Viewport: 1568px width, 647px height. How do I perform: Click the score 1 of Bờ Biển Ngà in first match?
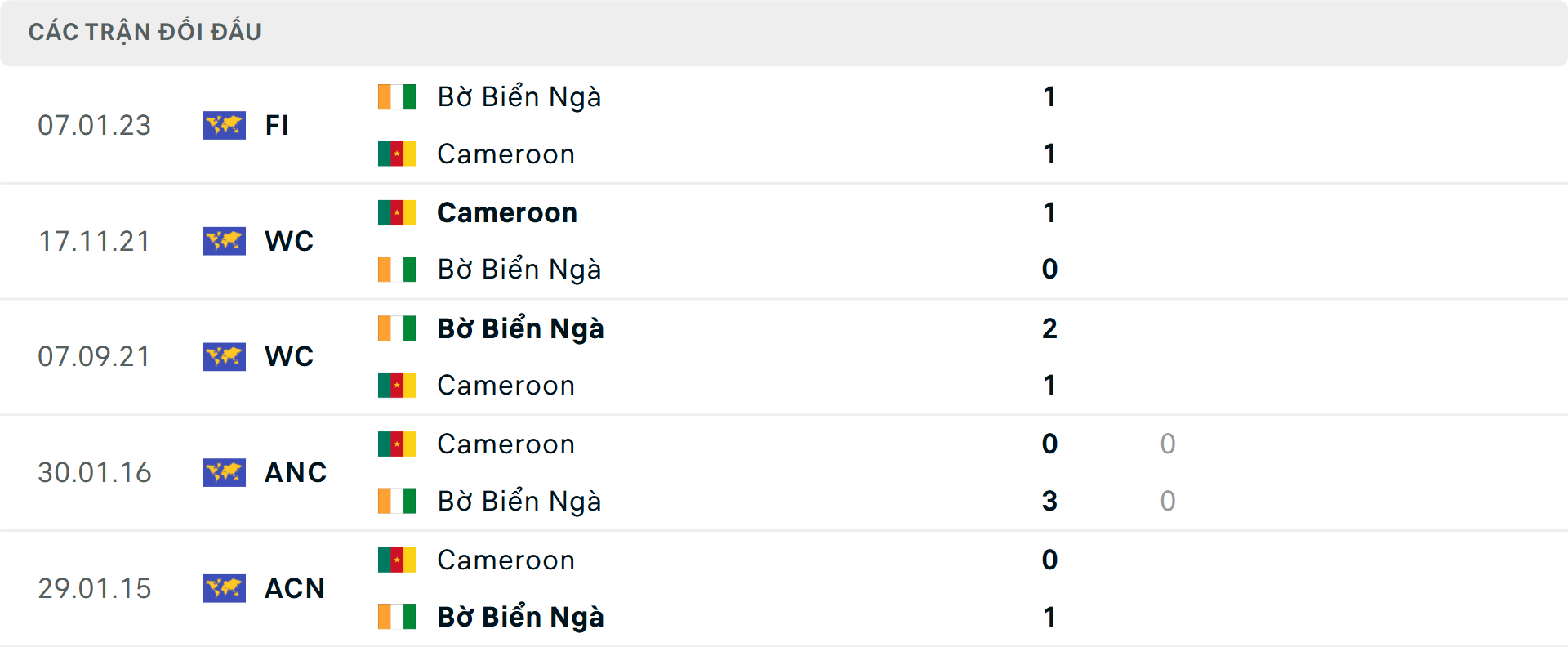(x=1049, y=96)
